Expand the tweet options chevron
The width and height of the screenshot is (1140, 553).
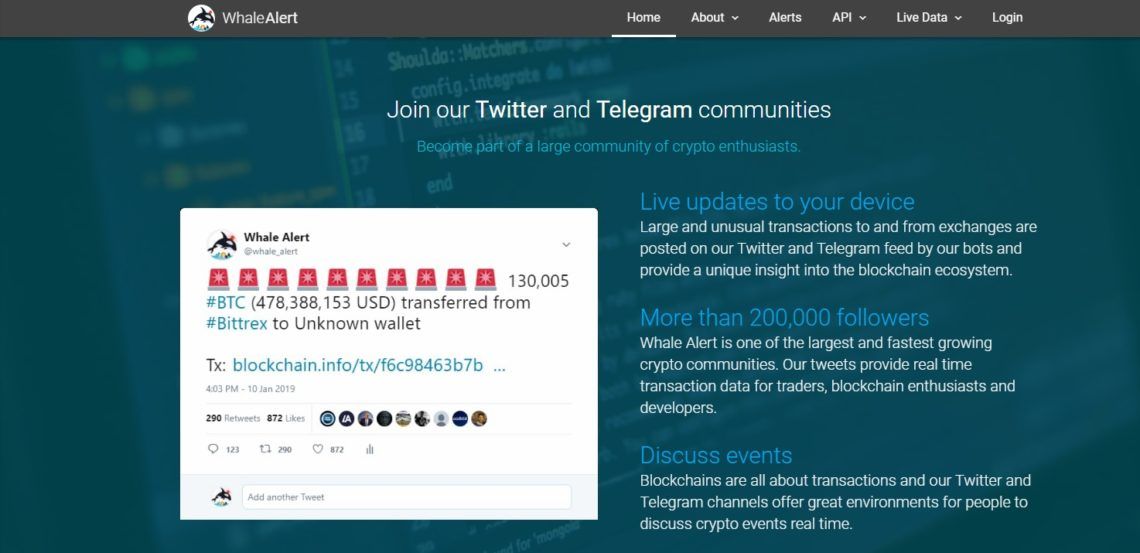(566, 245)
